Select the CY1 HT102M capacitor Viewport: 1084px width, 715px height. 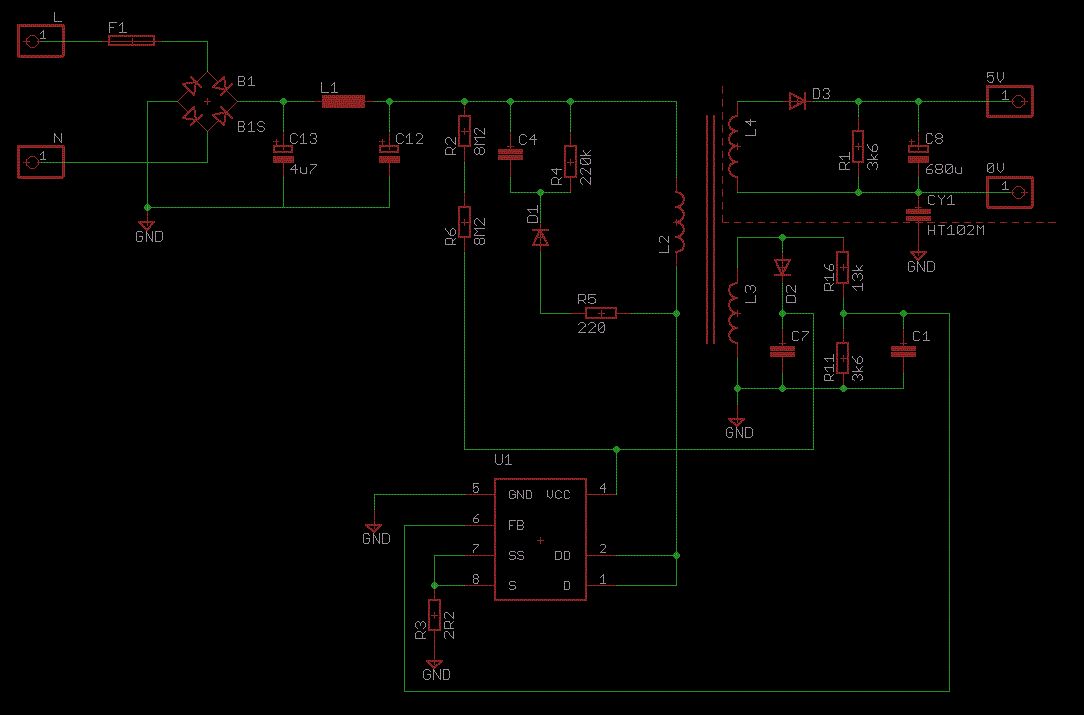pyautogui.click(x=918, y=215)
